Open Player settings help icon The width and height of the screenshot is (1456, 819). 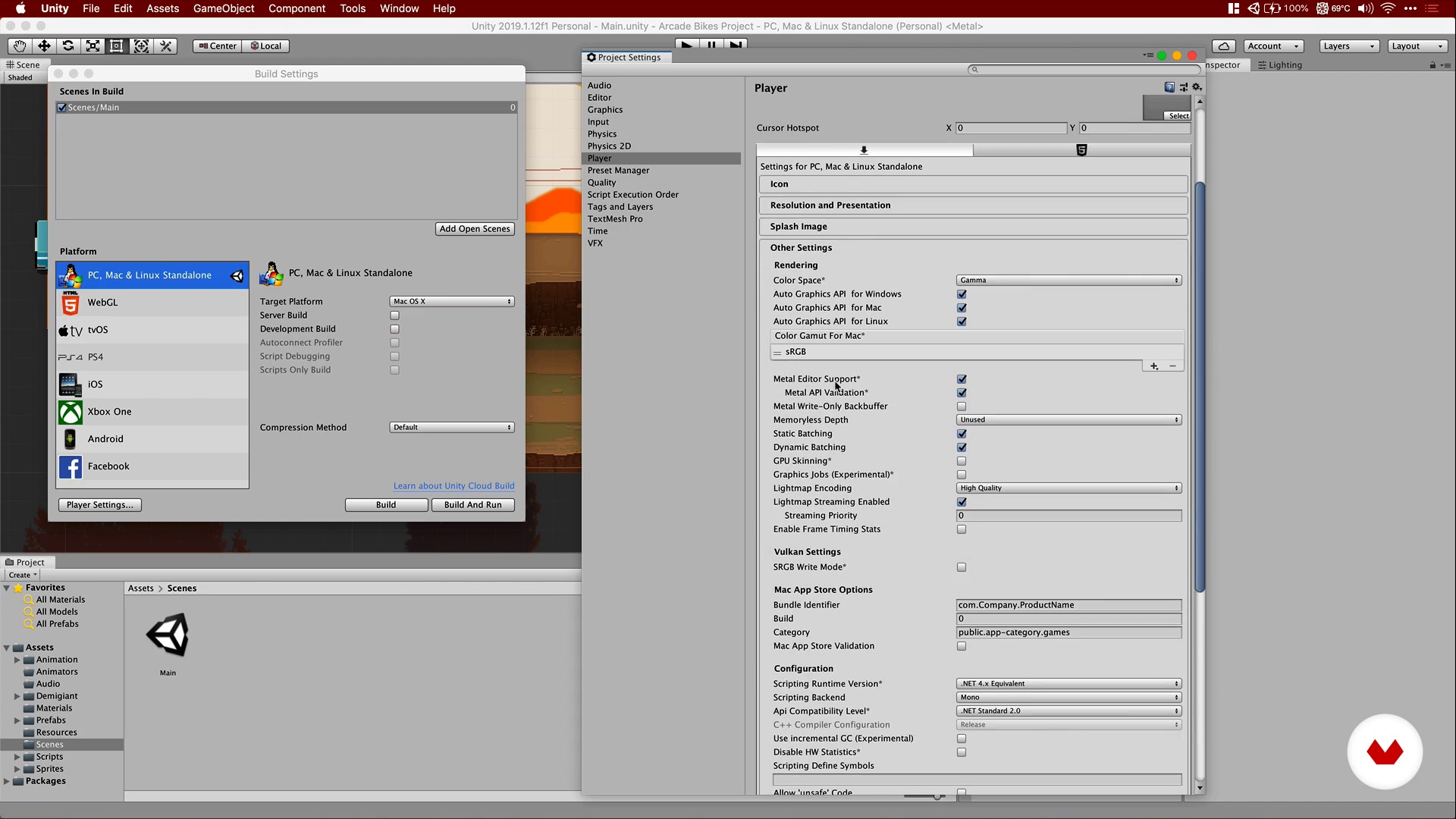click(1169, 87)
